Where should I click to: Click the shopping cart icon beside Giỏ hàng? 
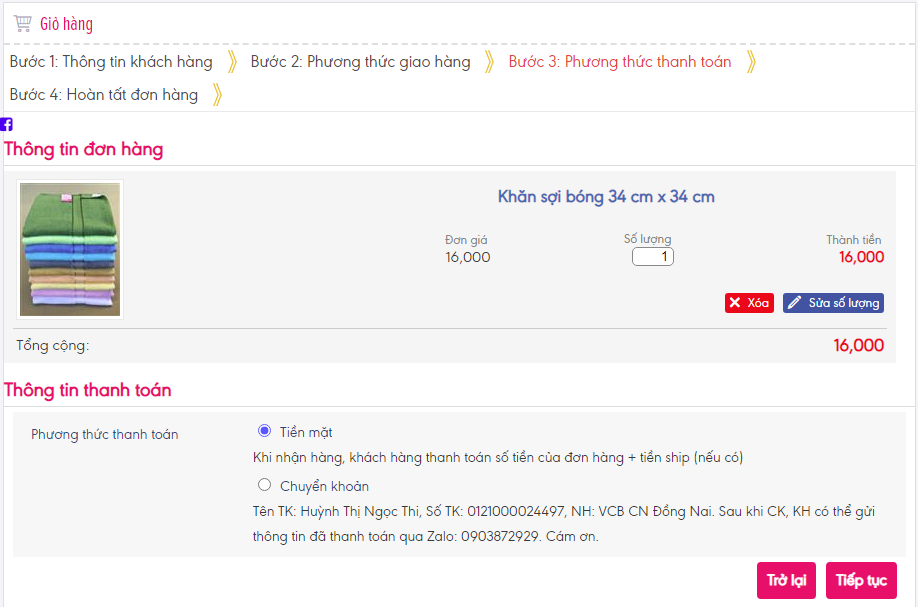(x=22, y=23)
